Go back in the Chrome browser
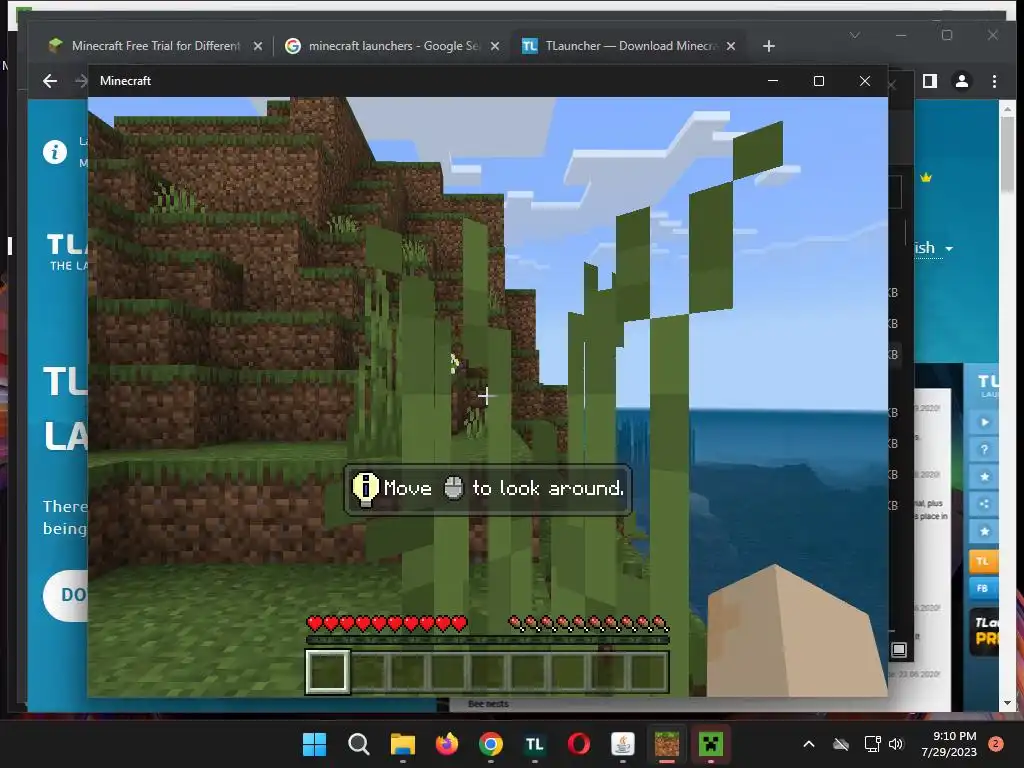This screenshot has width=1024, height=768. [50, 81]
